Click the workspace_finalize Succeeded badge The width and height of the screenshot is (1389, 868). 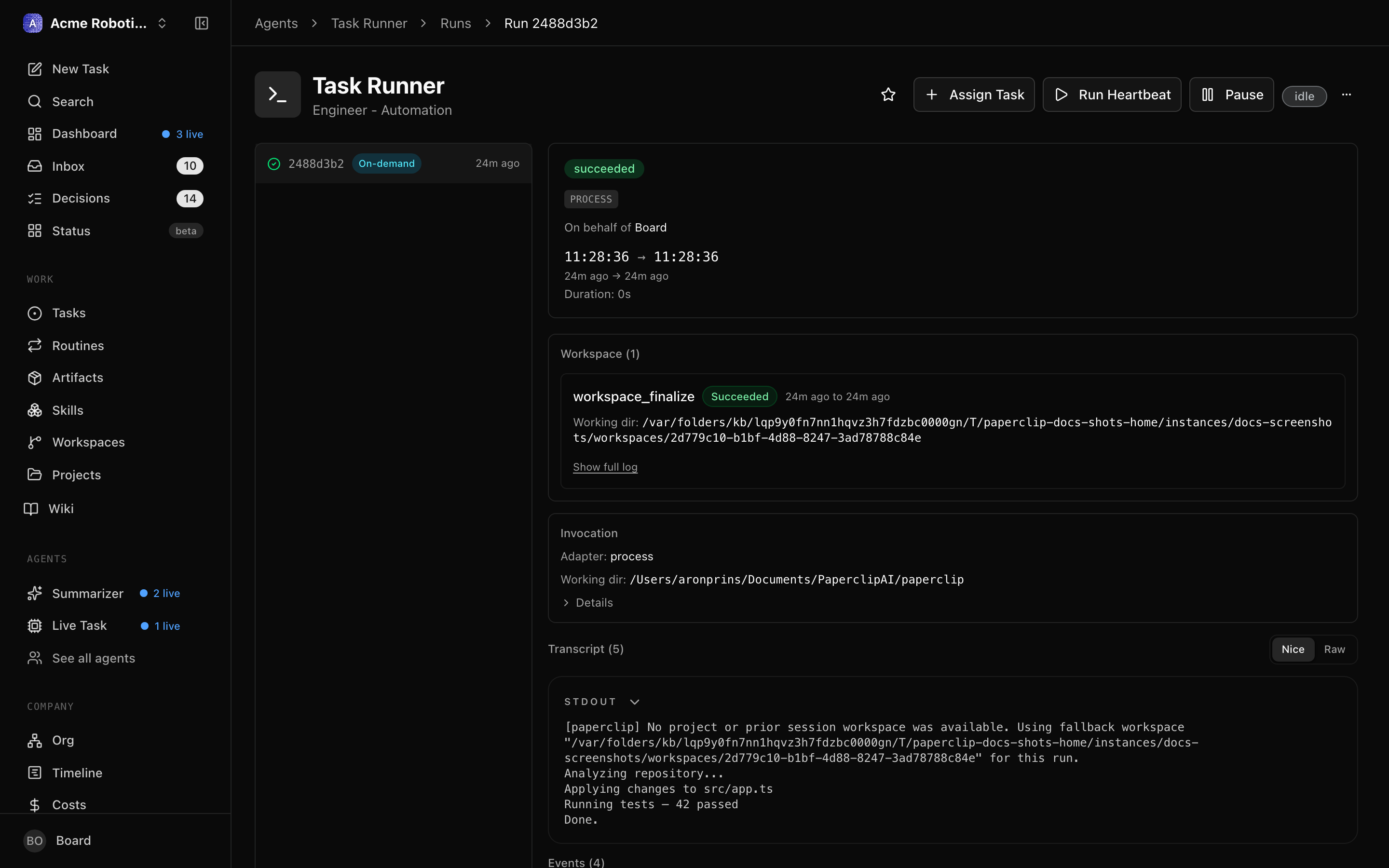tap(739, 397)
